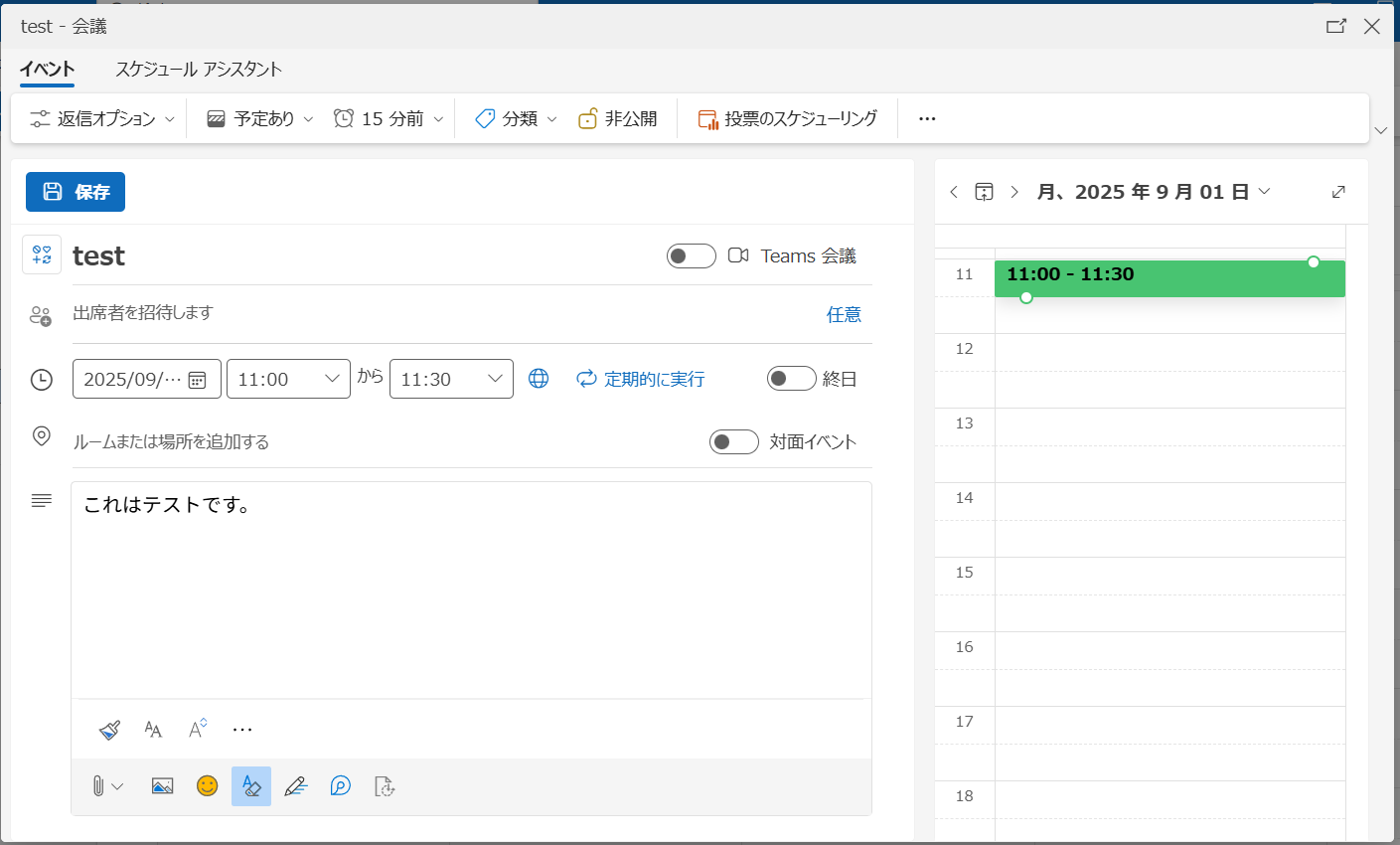Pop out the window with the top-right icon
The width and height of the screenshot is (1400, 845).
(x=1336, y=27)
